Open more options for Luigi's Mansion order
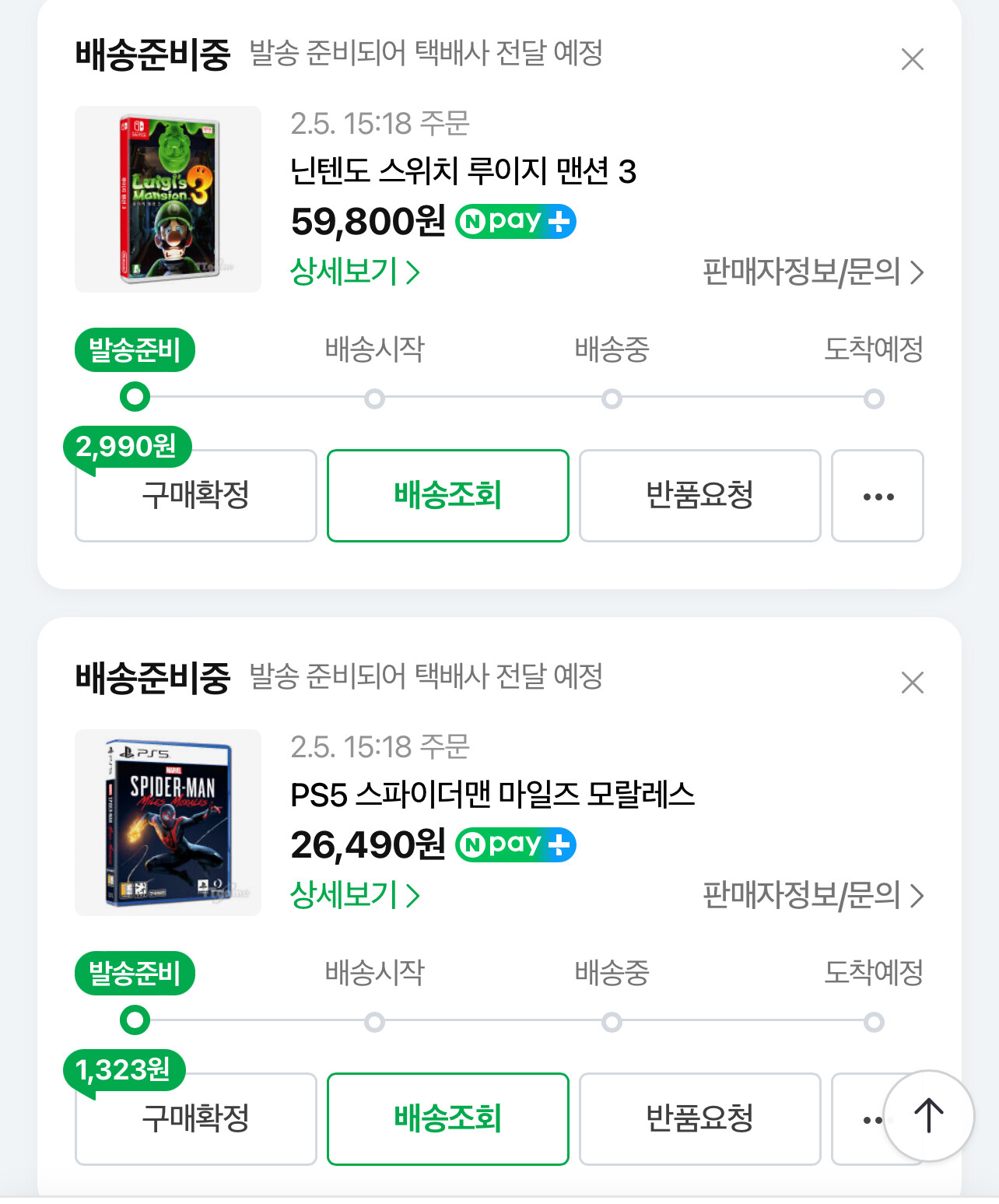The image size is (999, 1204). (x=878, y=496)
